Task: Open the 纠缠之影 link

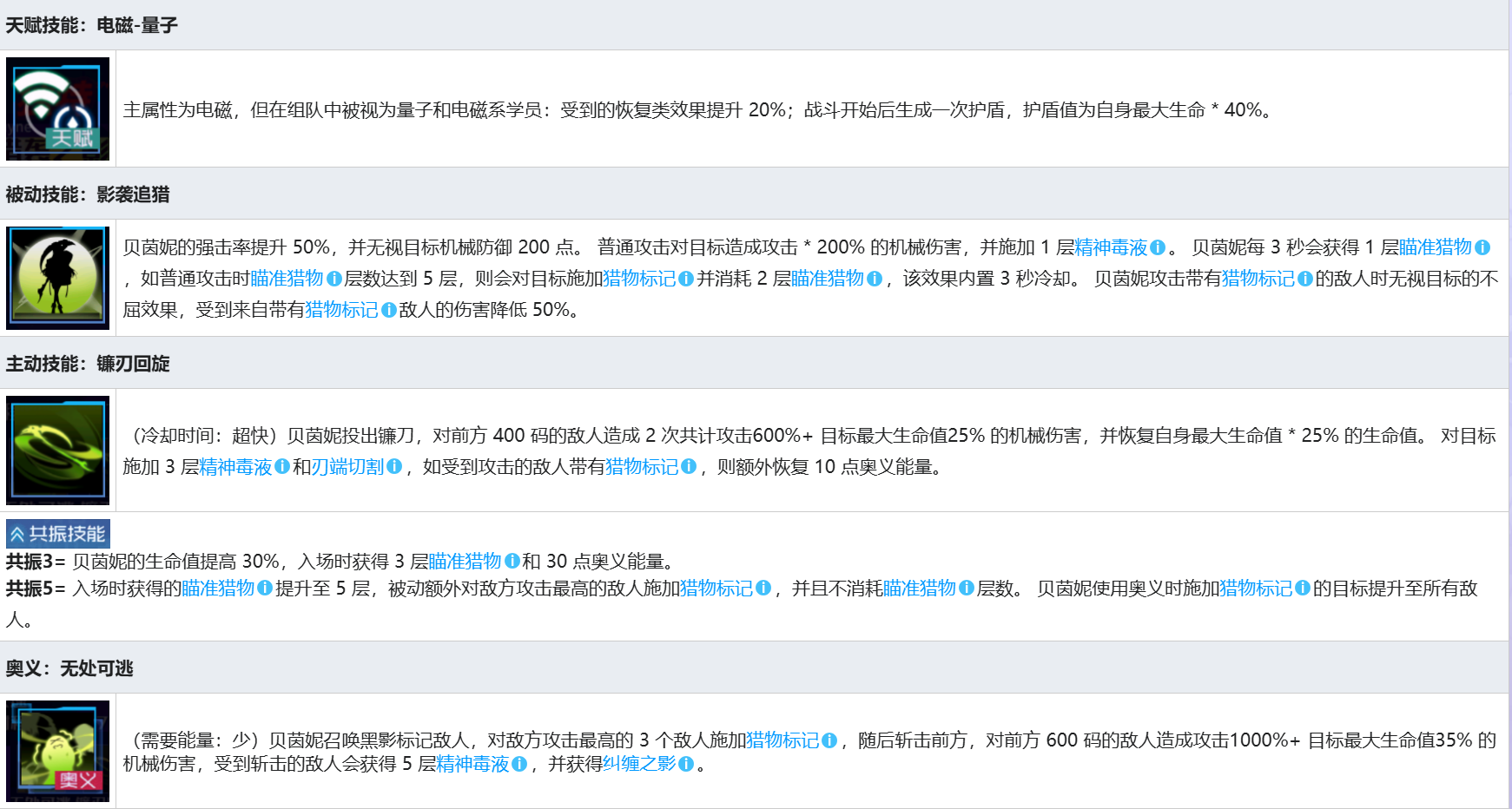Action: point(639,764)
